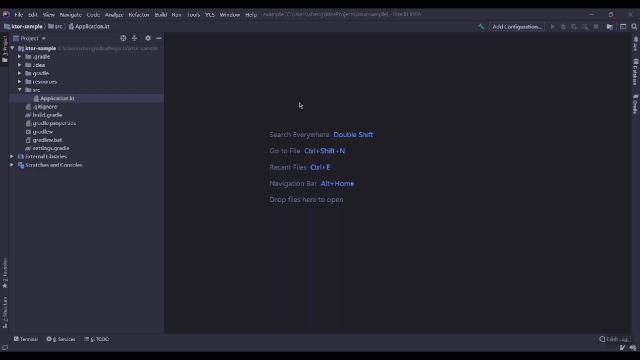This screenshot has height=360, width=640.
Task: Click the Run with Coverage icon
Action: tap(574, 27)
